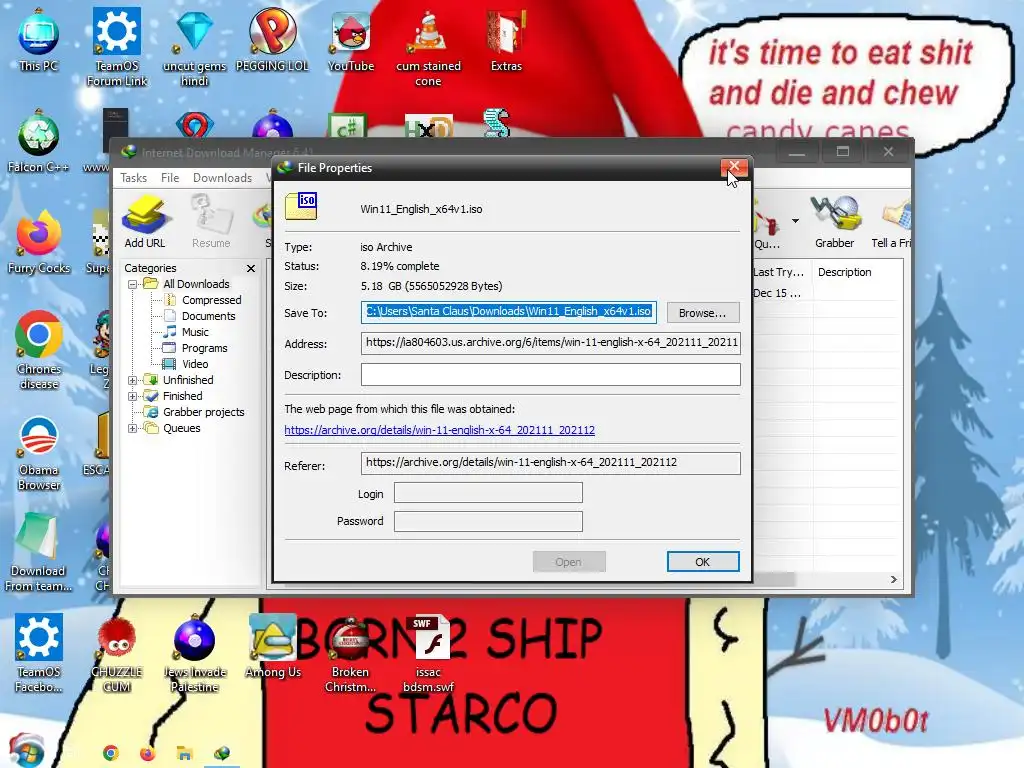Expand the Queues category node
The image size is (1024, 768).
click(133, 428)
